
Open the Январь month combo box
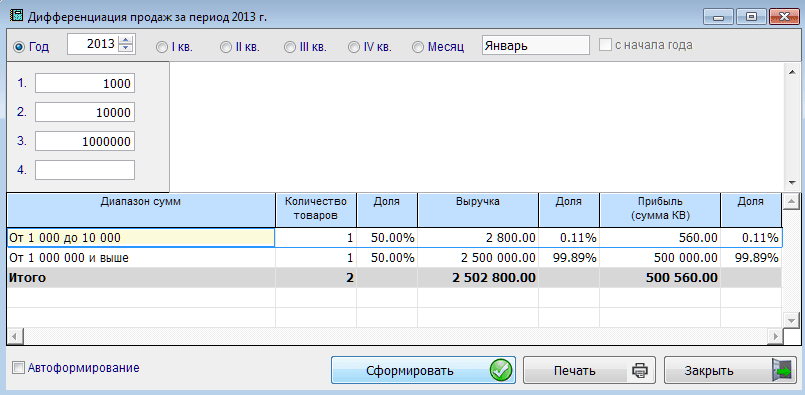pyautogui.click(x=535, y=45)
